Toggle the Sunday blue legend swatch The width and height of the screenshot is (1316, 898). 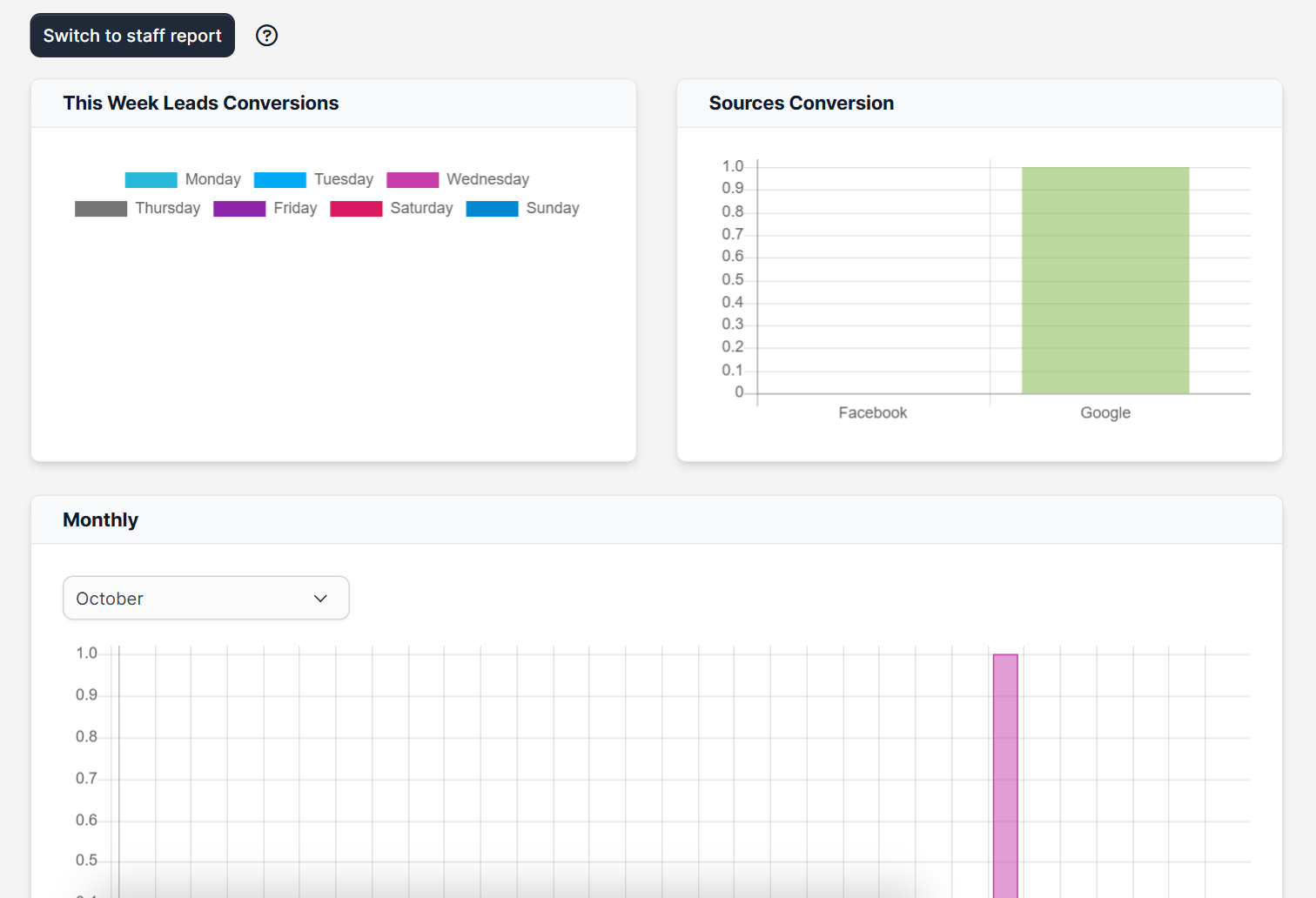[x=493, y=209]
